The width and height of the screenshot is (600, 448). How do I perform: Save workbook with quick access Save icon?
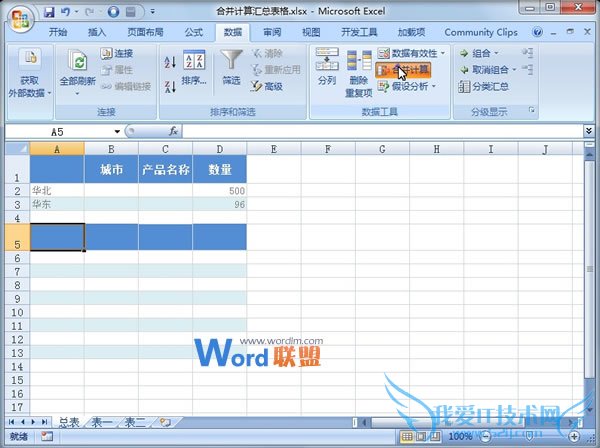49,12
